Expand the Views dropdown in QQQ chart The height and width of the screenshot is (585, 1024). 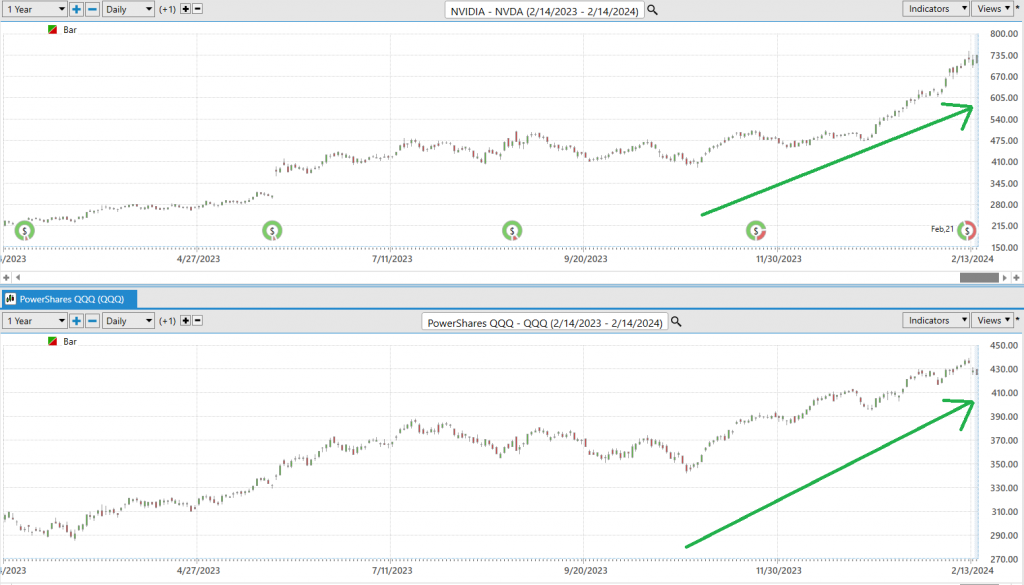[x=993, y=320]
